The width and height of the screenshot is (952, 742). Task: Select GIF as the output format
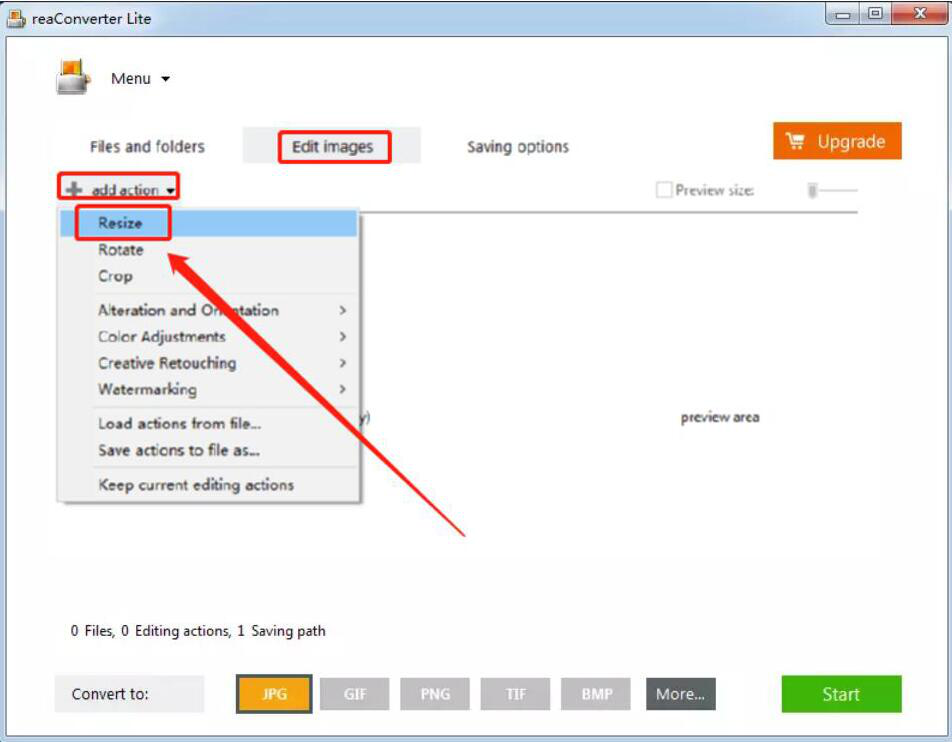[x=355, y=694]
